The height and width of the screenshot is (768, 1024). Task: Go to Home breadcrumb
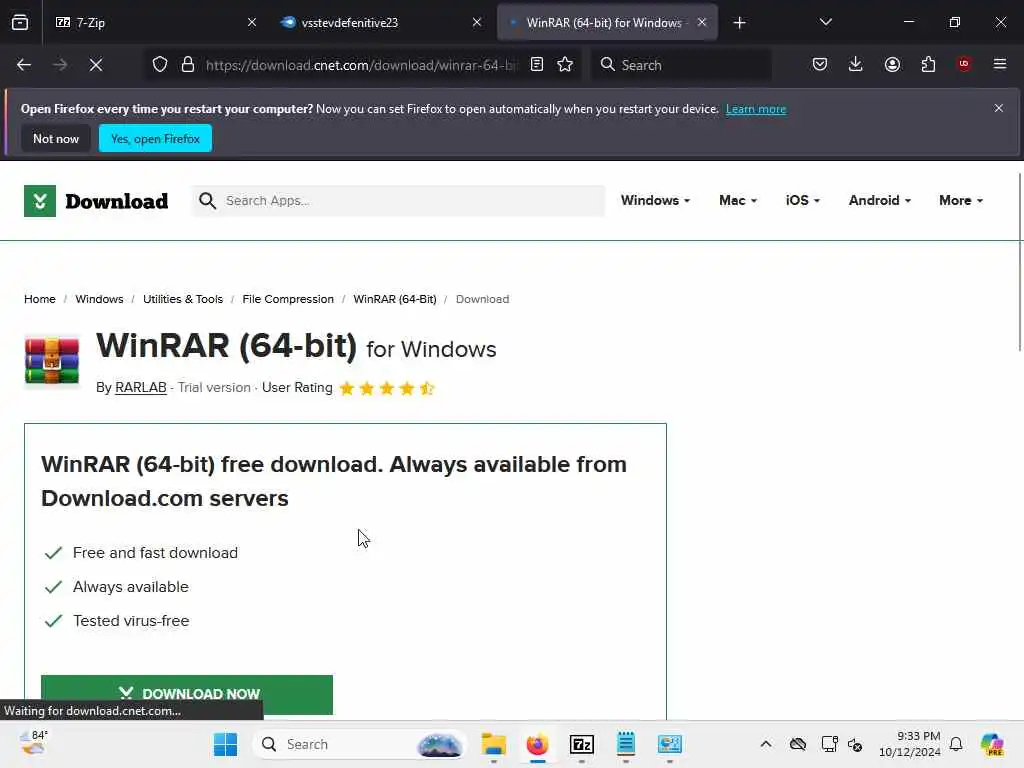click(x=40, y=299)
